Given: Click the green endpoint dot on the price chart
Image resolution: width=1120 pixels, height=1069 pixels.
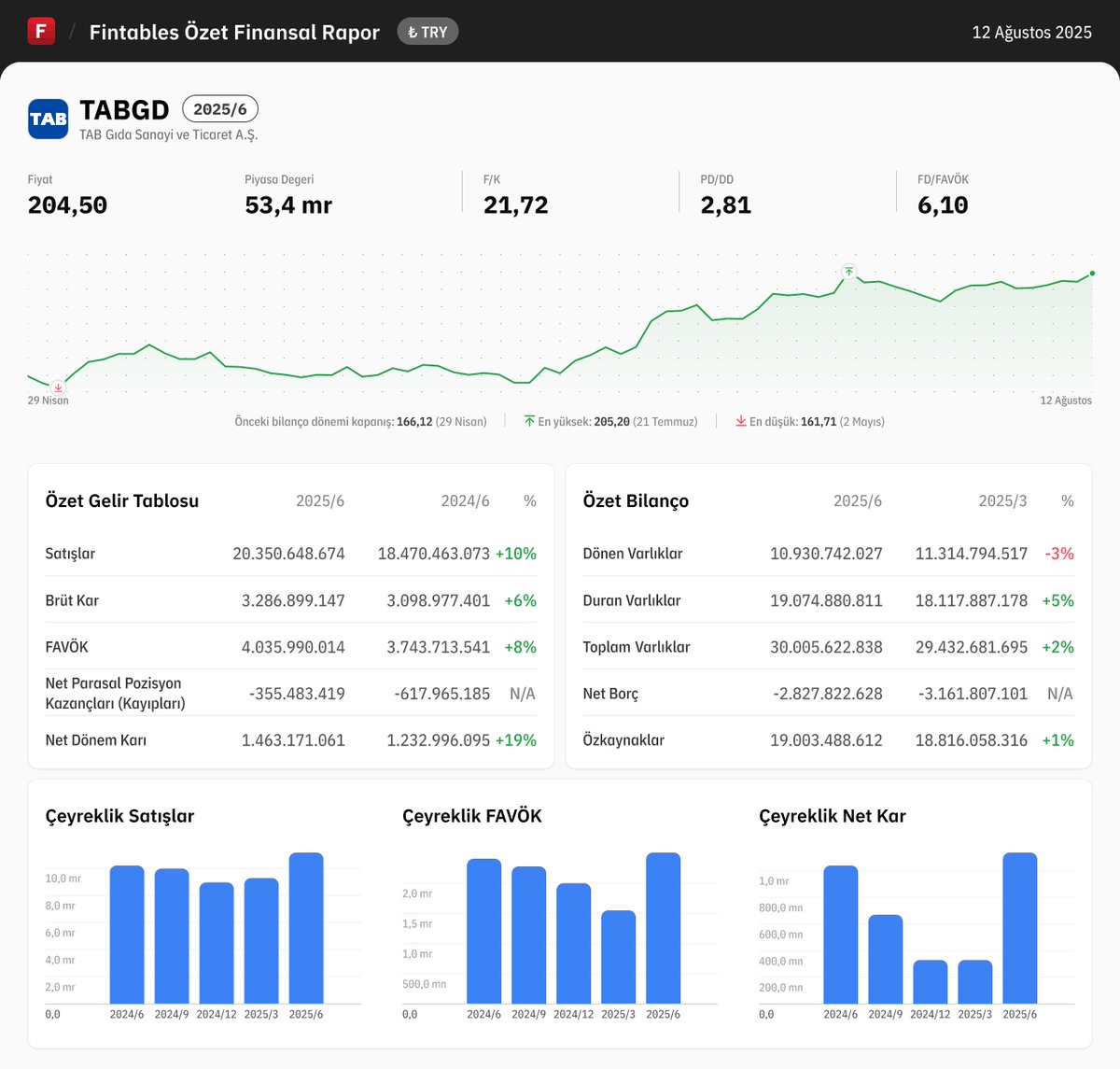Looking at the screenshot, I should pos(1090,274).
